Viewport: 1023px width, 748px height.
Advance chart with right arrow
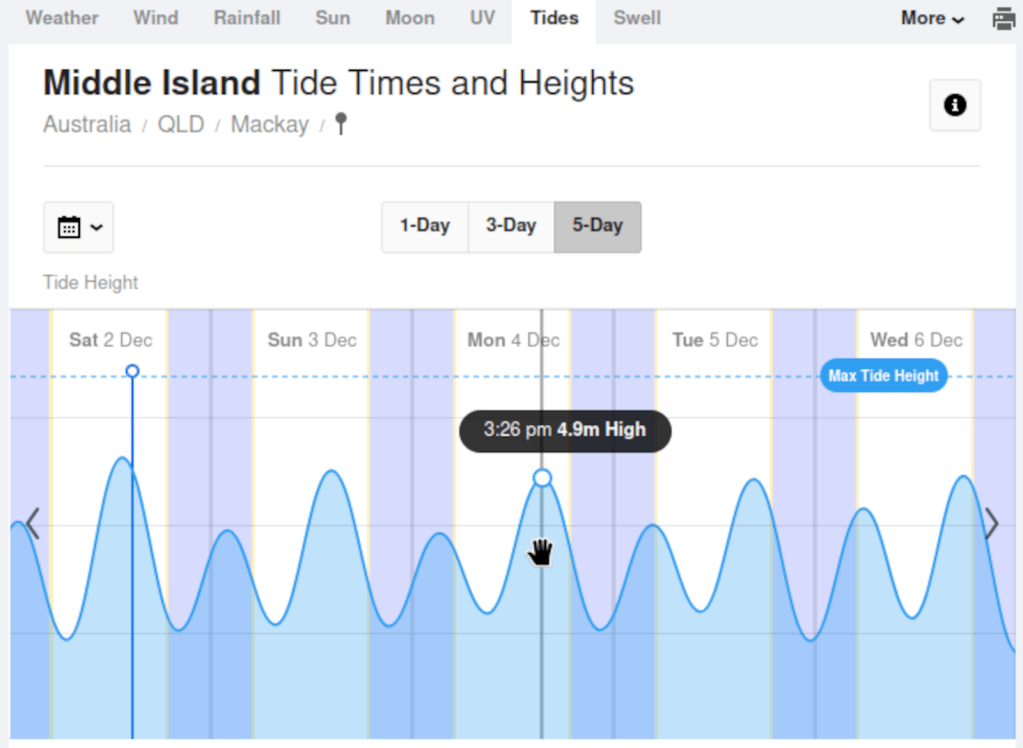click(991, 523)
